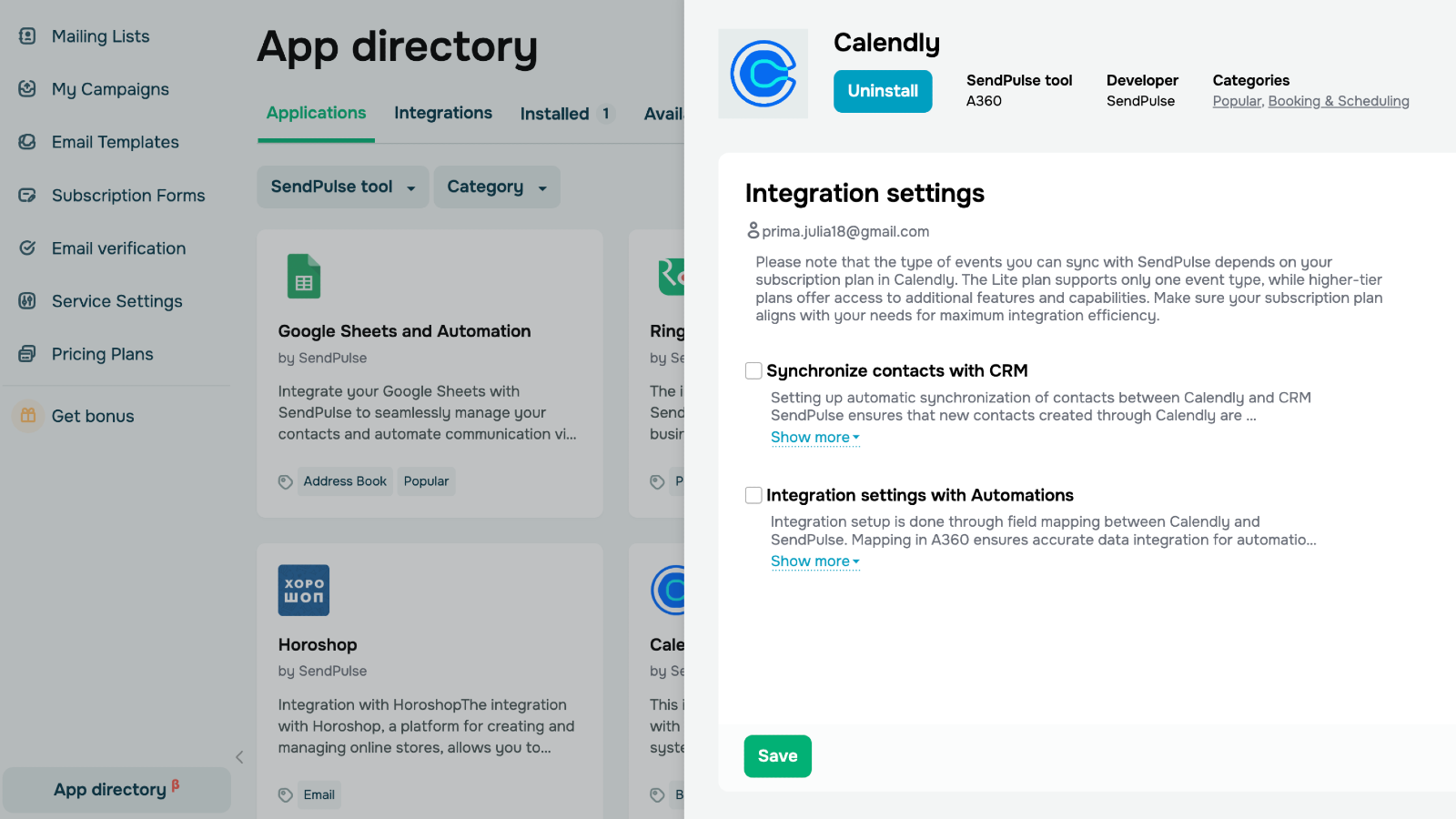The height and width of the screenshot is (819, 1456).
Task: Open Service Settings
Action: click(116, 301)
